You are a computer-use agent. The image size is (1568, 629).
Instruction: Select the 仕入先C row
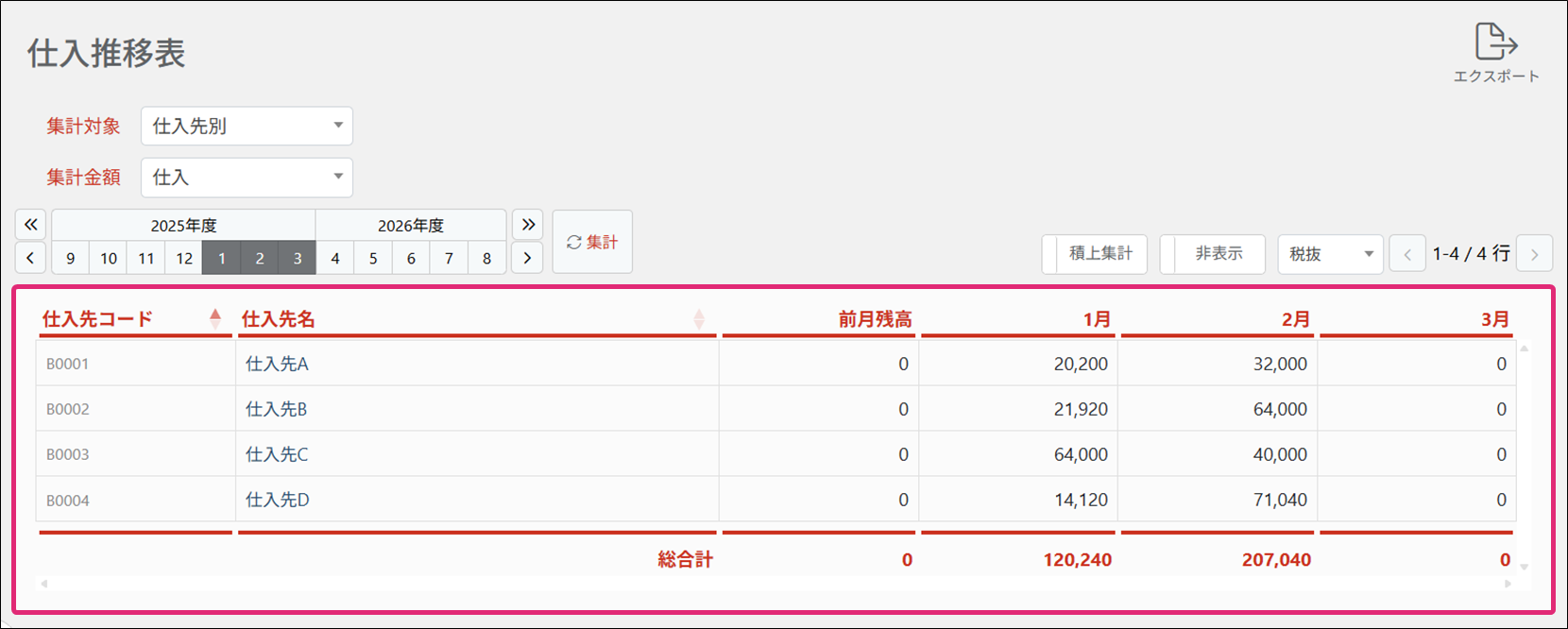point(472,454)
